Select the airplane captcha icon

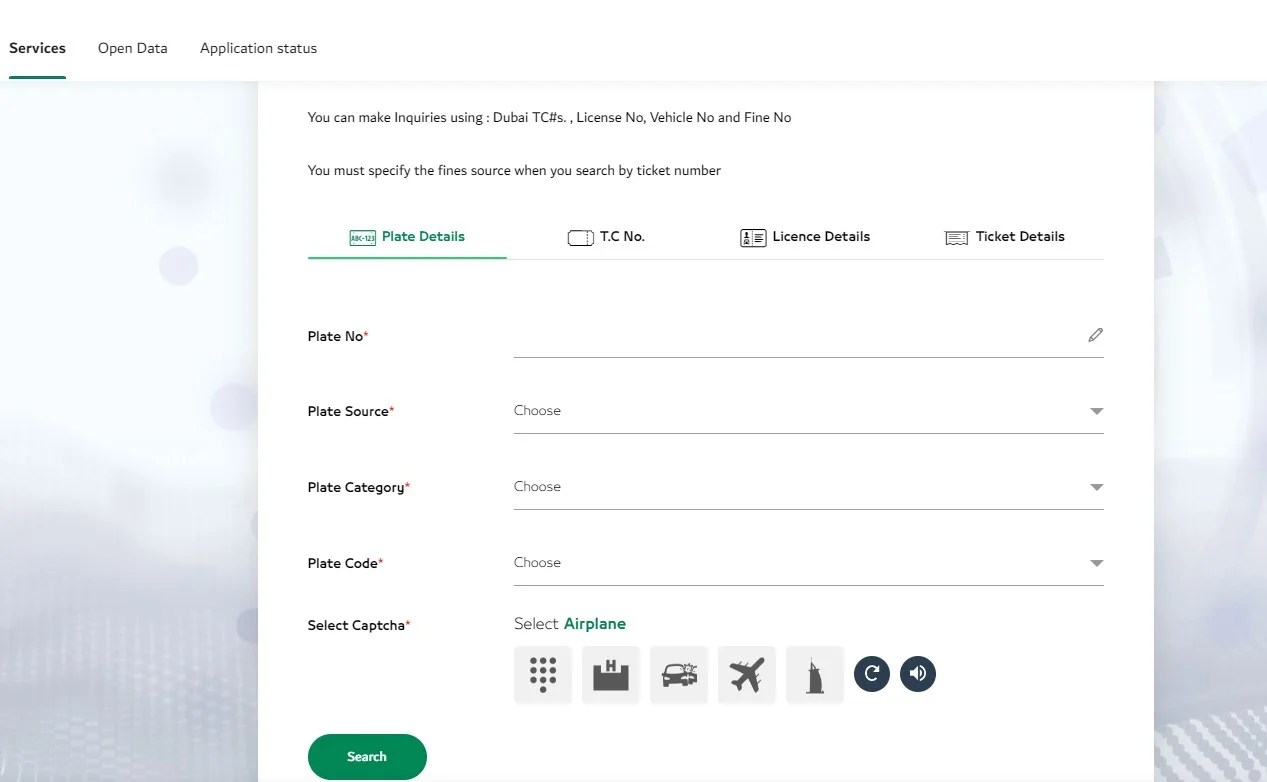(746, 674)
